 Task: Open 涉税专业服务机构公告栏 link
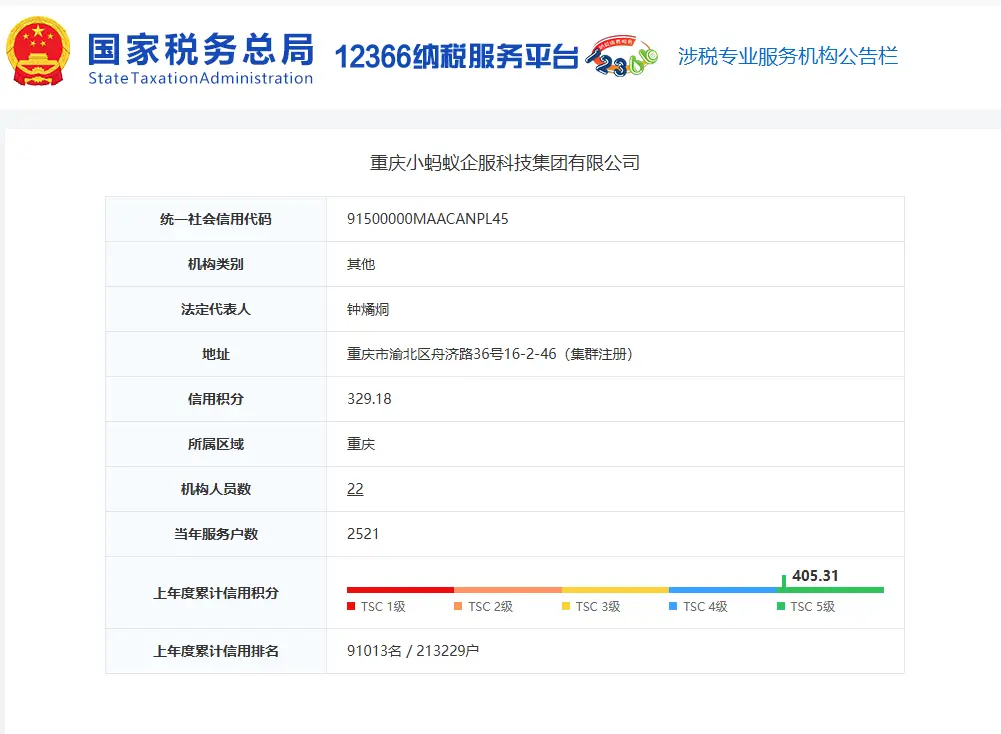pyautogui.click(x=788, y=56)
